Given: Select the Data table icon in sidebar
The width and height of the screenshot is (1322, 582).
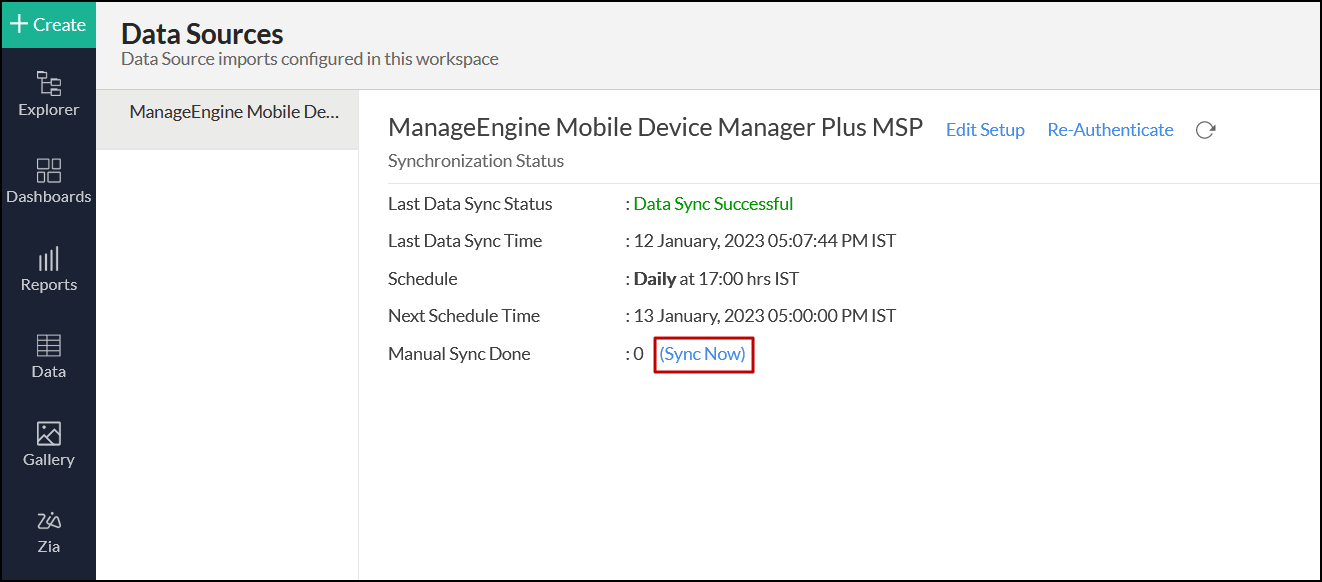Looking at the screenshot, I should pyautogui.click(x=48, y=357).
